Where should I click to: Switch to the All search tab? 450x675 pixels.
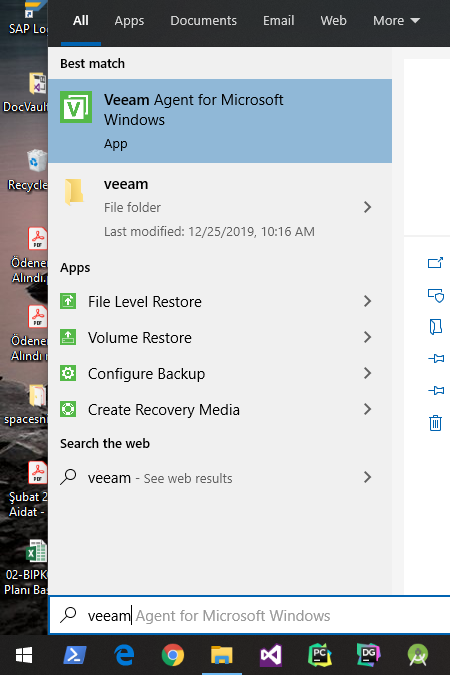coord(81,20)
